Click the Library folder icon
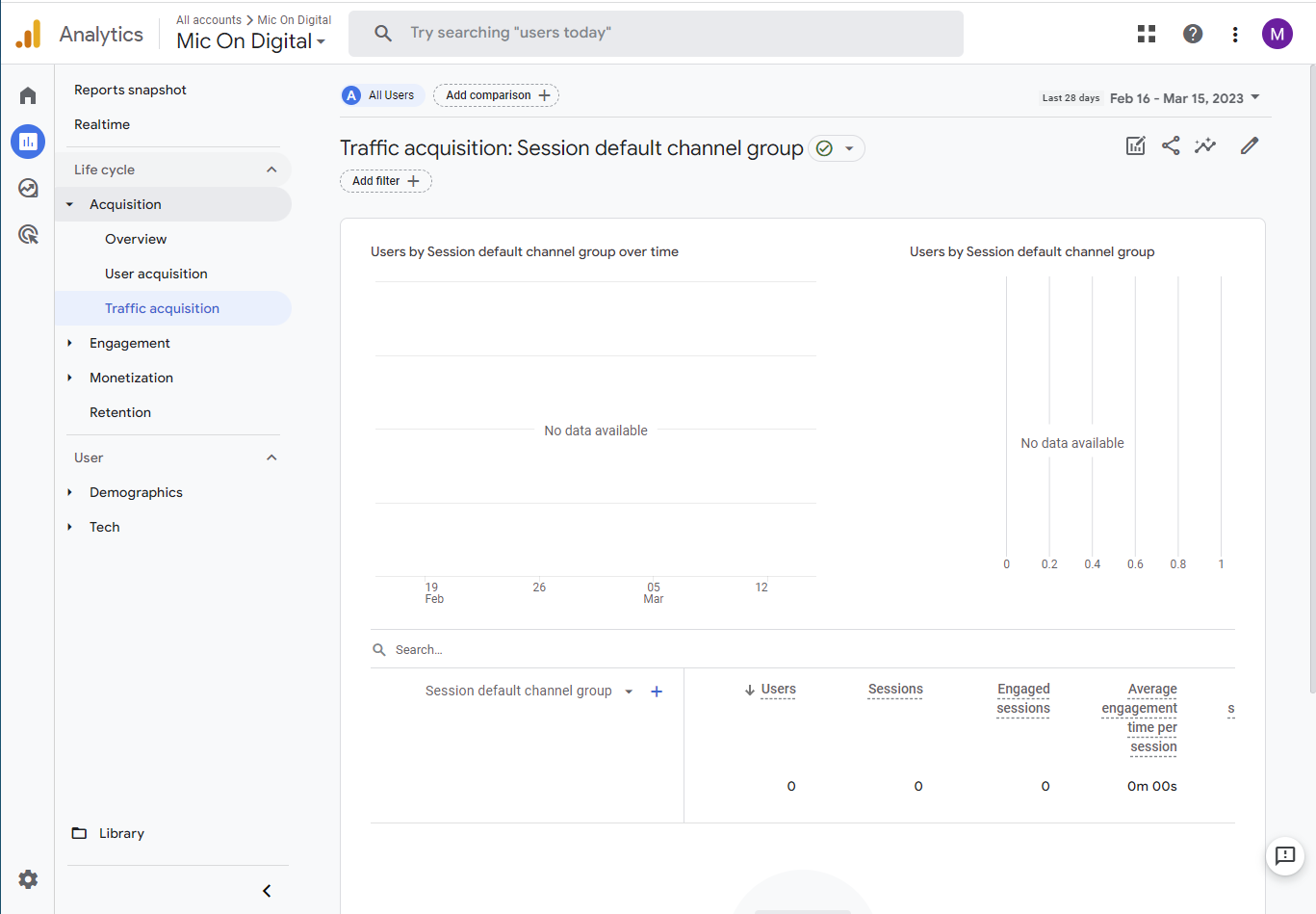 (79, 833)
